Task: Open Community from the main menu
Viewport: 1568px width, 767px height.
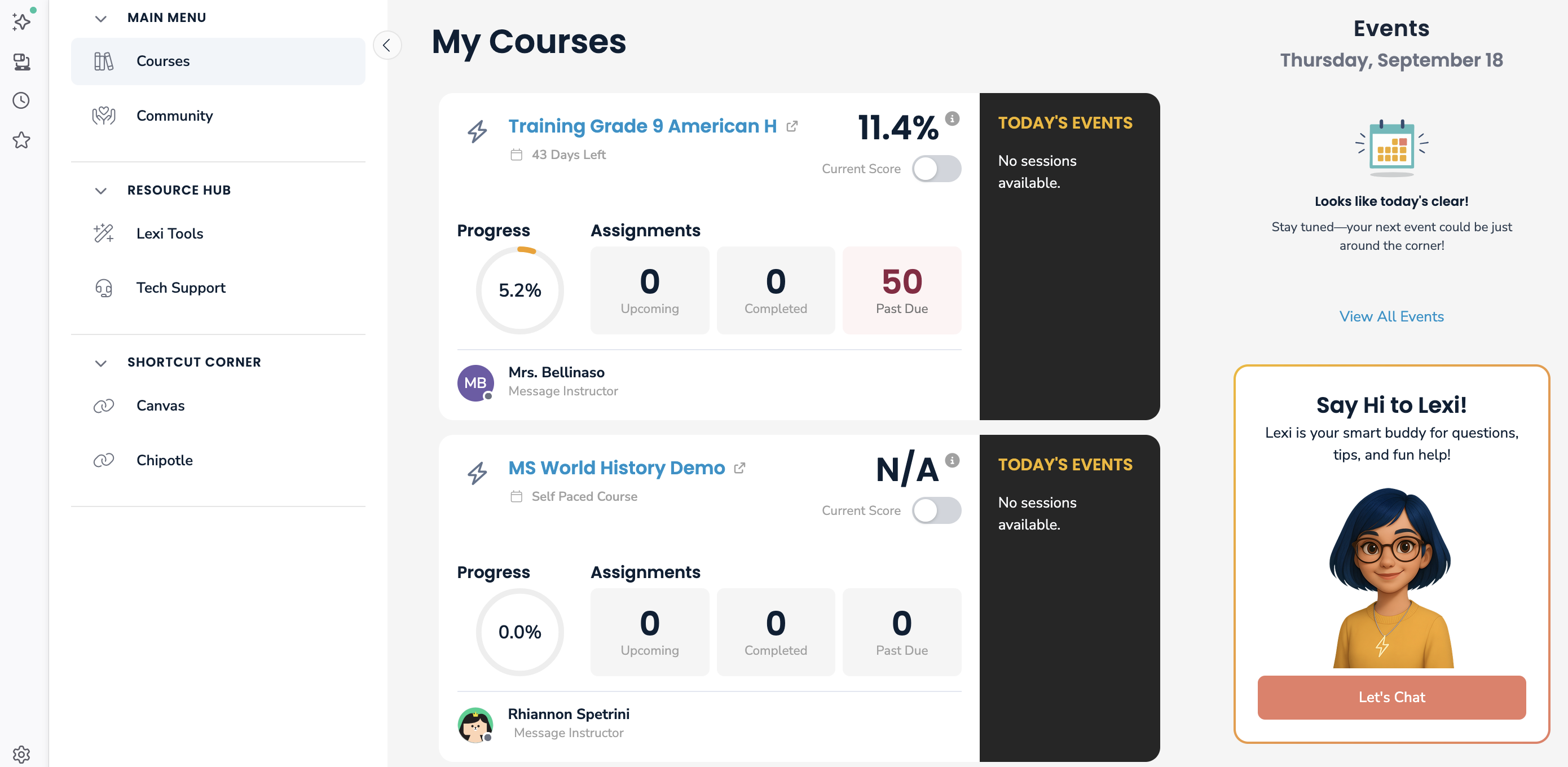Action: pyautogui.click(x=174, y=116)
